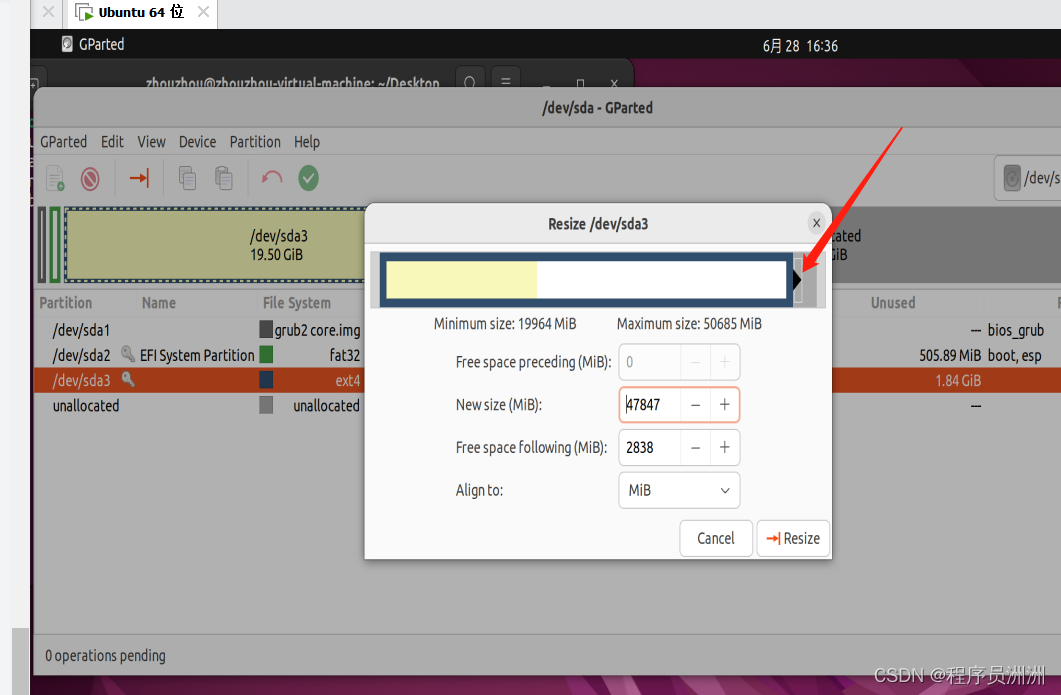Image resolution: width=1061 pixels, height=695 pixels.
Task: Click the Paste partition toolbar icon
Action: (x=224, y=178)
